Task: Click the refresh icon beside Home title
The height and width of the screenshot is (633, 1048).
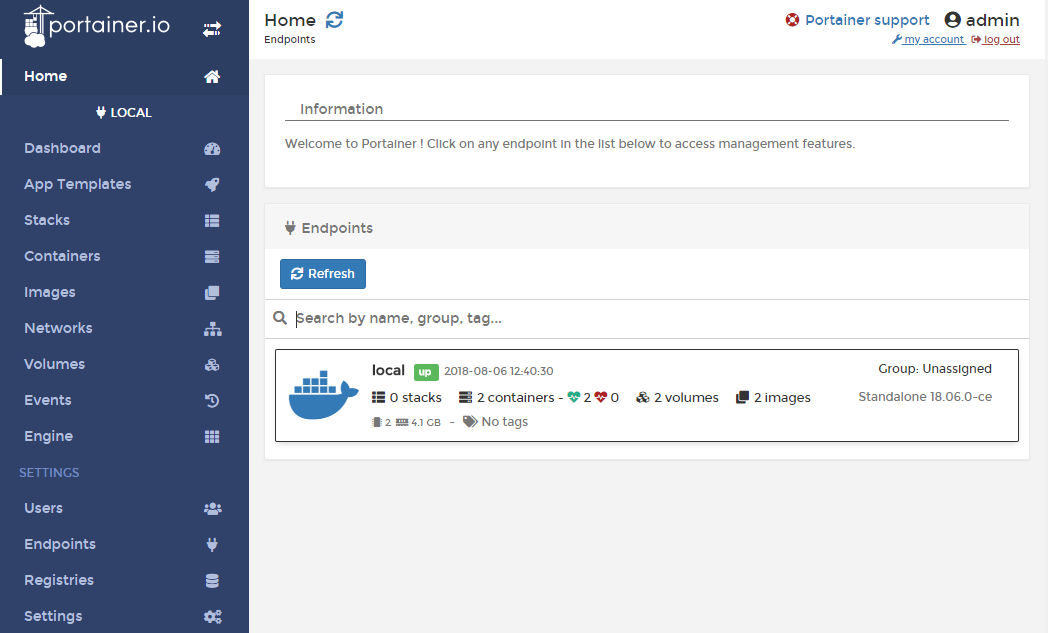Action: 334,20
